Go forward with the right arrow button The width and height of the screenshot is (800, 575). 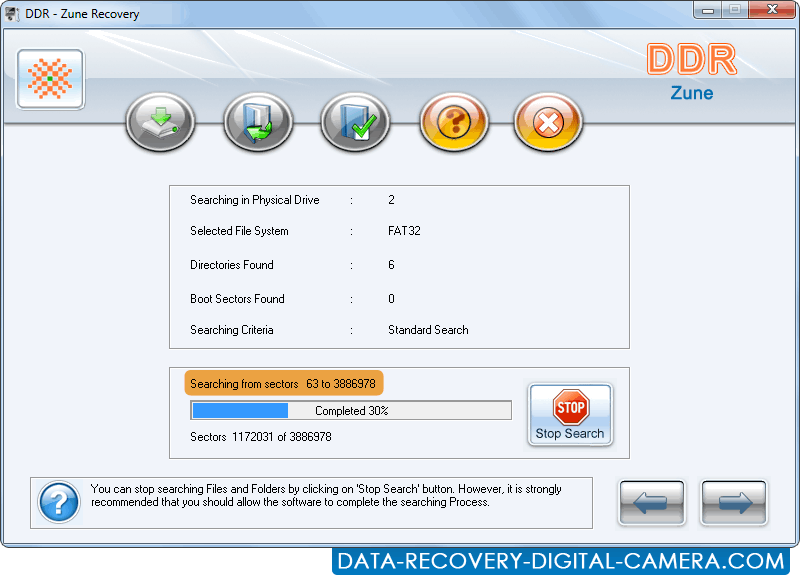tap(734, 503)
